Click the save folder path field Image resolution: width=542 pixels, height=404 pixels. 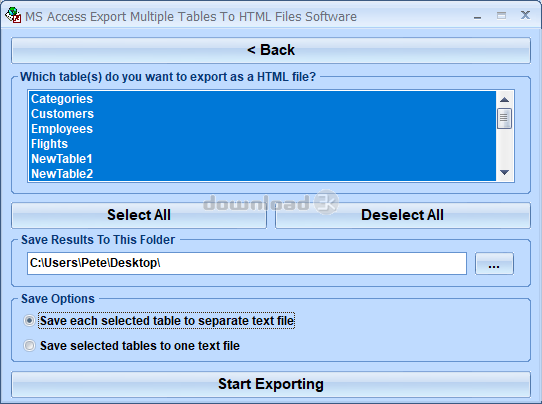(247, 263)
